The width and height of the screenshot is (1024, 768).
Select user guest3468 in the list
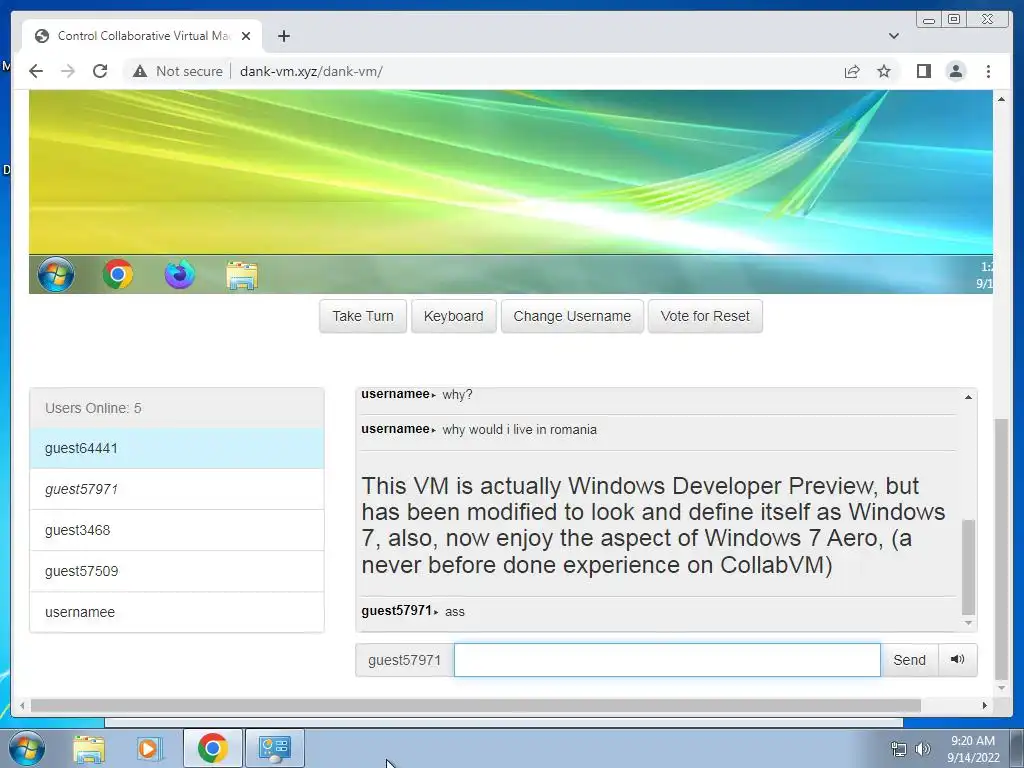click(177, 530)
